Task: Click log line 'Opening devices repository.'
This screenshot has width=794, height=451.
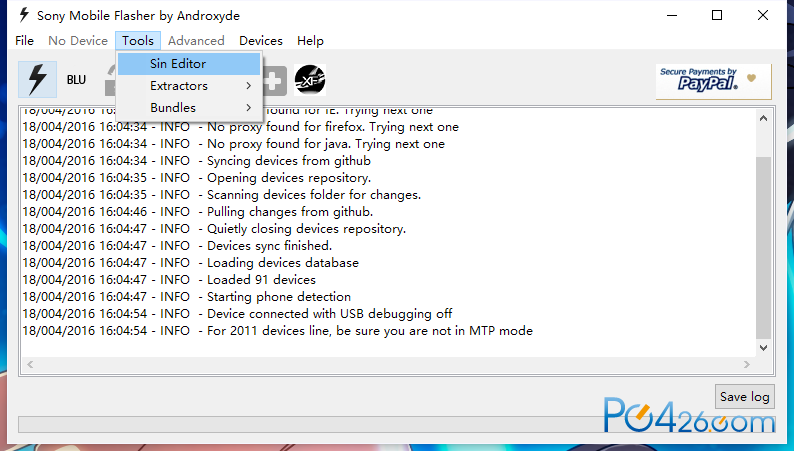Action: coord(196,178)
